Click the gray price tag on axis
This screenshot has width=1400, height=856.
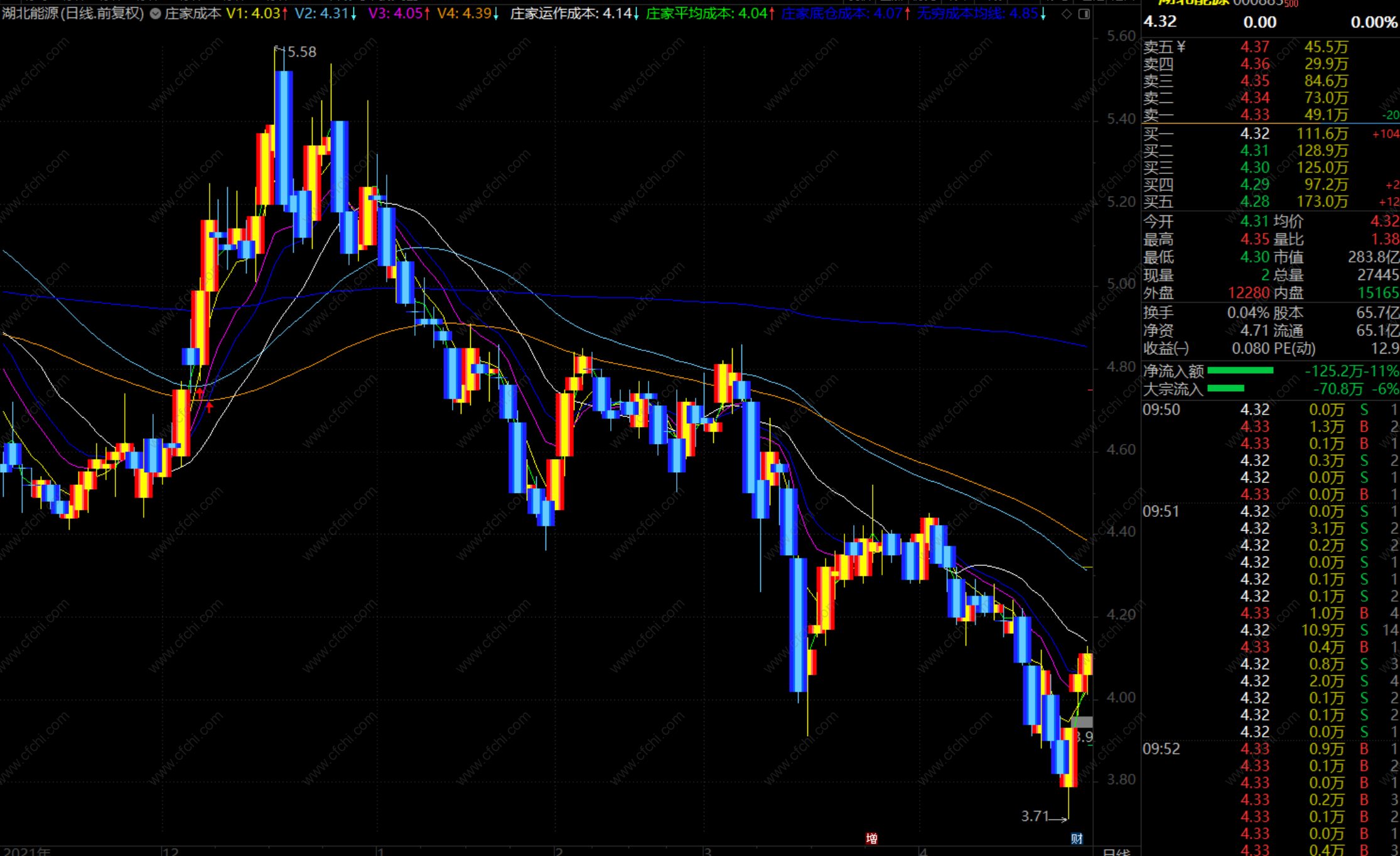tap(1082, 722)
